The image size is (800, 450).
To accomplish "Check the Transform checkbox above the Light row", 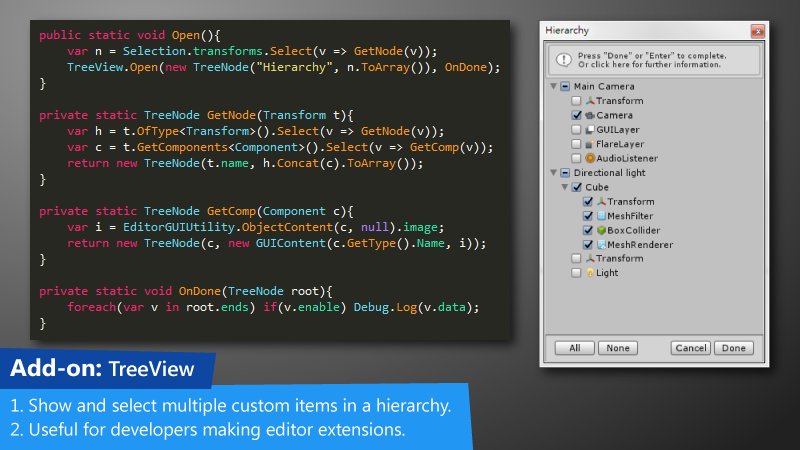I will pyautogui.click(x=577, y=258).
